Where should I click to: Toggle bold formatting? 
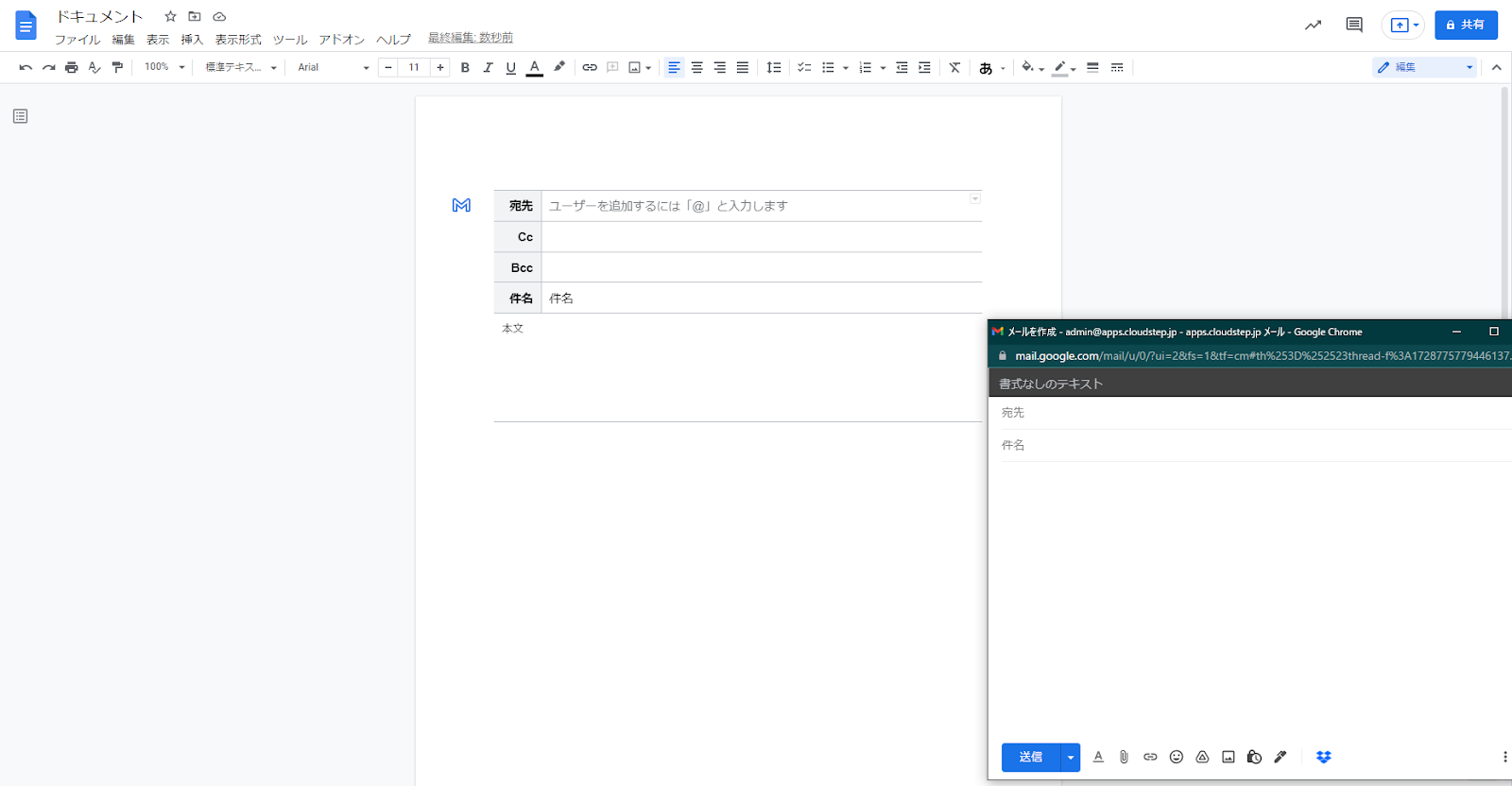click(465, 67)
